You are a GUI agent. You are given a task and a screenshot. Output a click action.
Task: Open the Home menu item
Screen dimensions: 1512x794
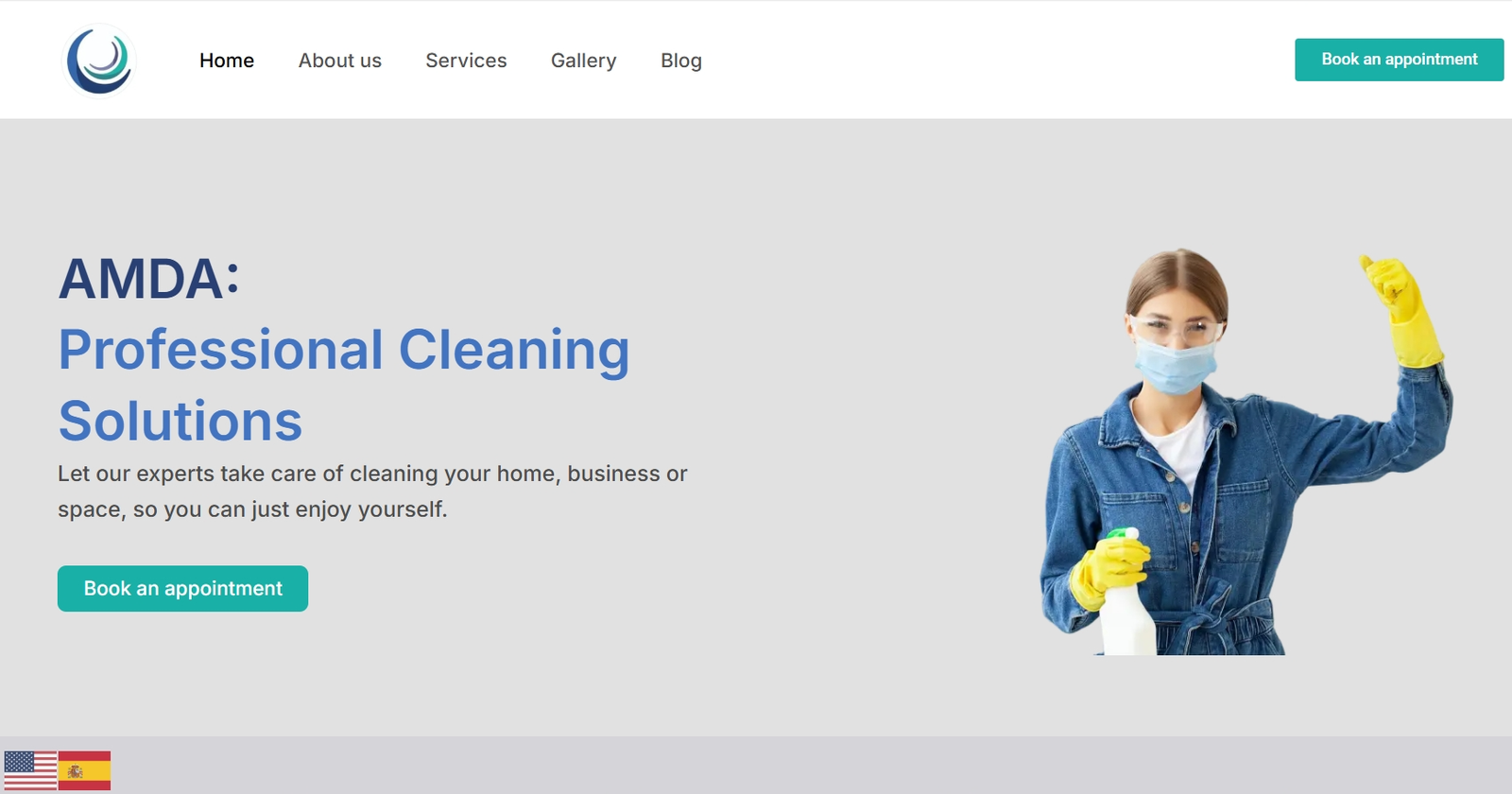pyautogui.click(x=227, y=60)
